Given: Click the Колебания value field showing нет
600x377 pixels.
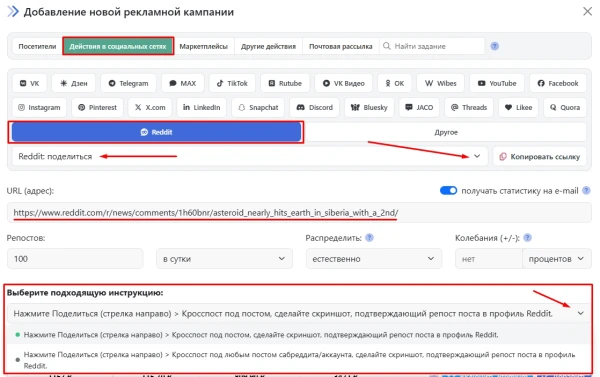Looking at the screenshot, I should coord(489,259).
